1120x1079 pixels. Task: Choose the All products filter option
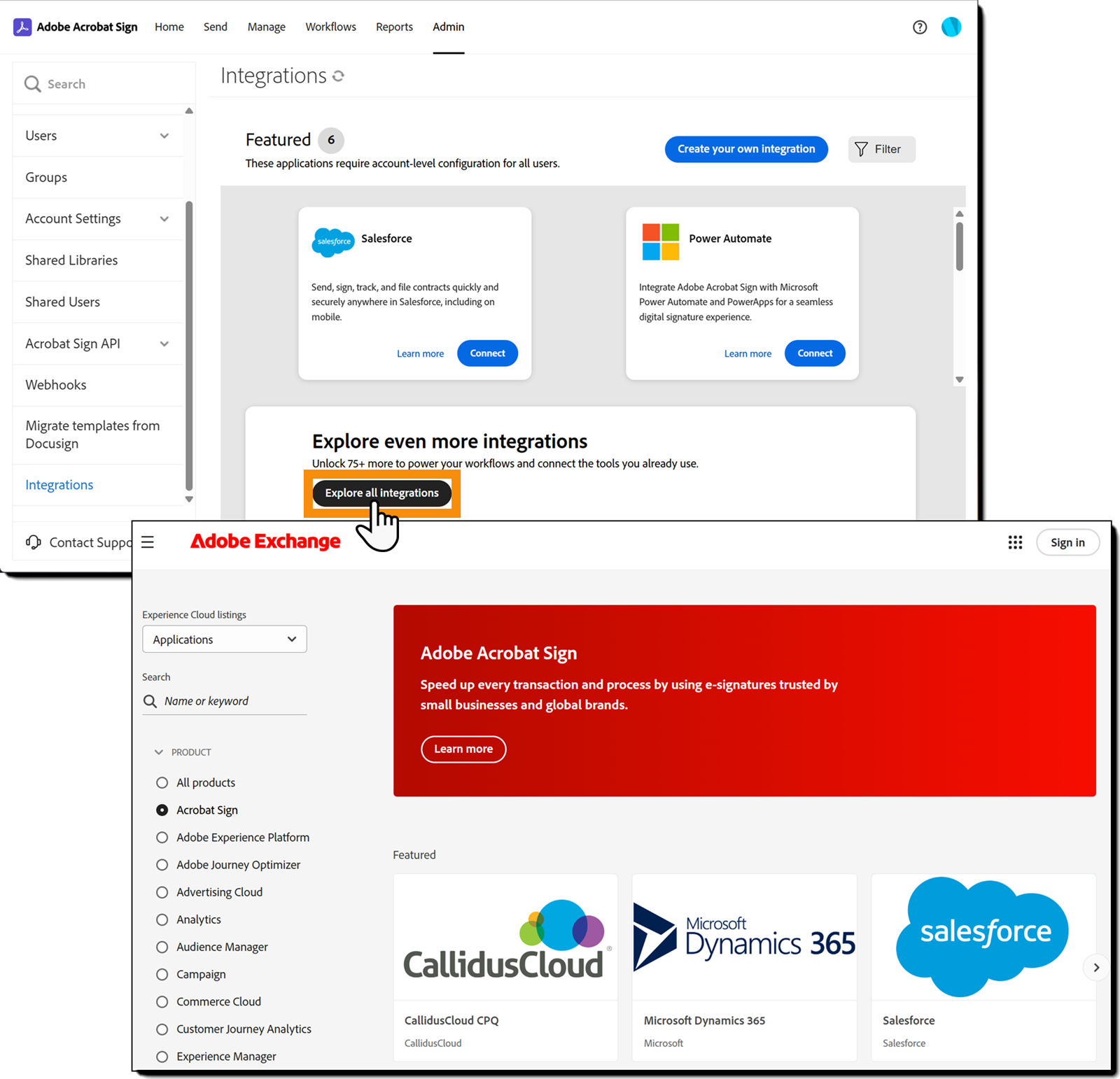tap(162, 782)
